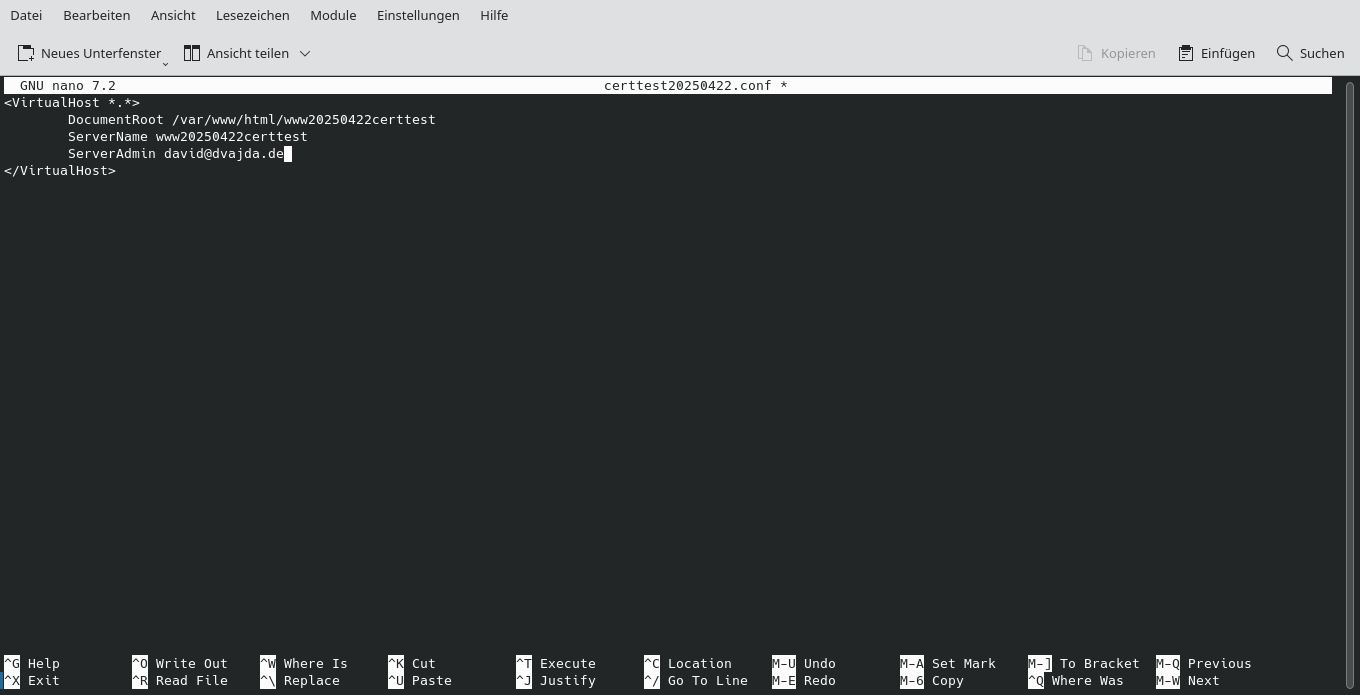Select the Neues Unterfenster tab icon
This screenshot has height=695, width=1360.
click(x=26, y=53)
